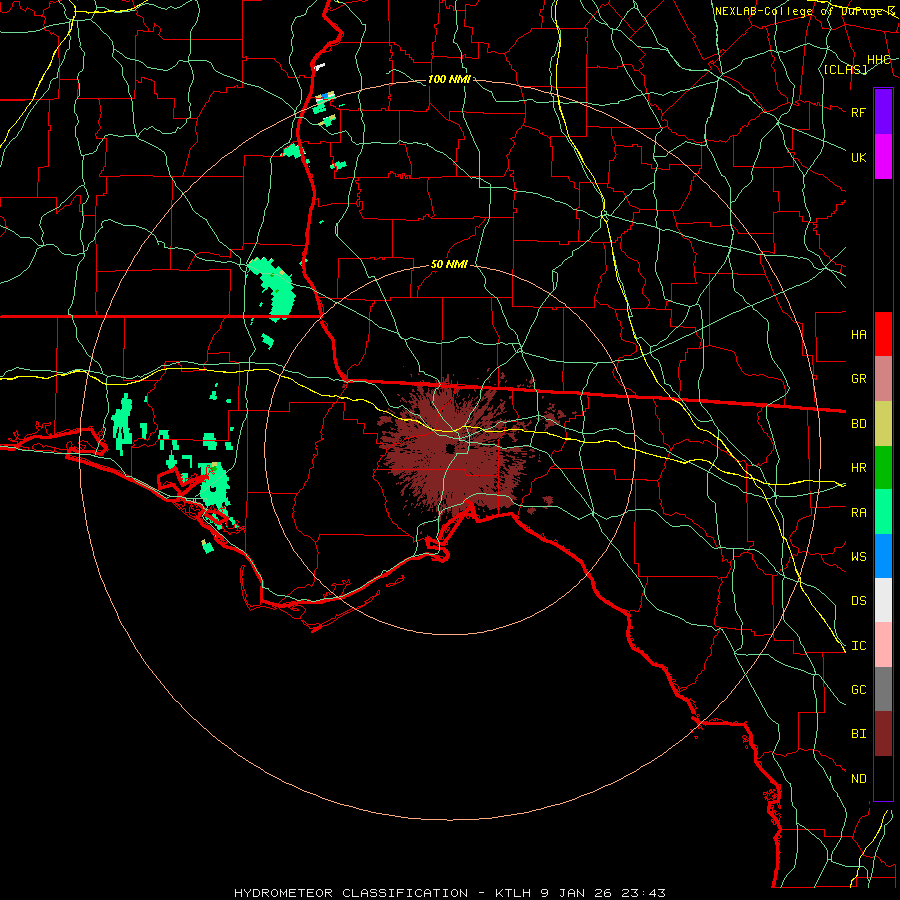
Task: Click the UK legend label
Action: [859, 157]
